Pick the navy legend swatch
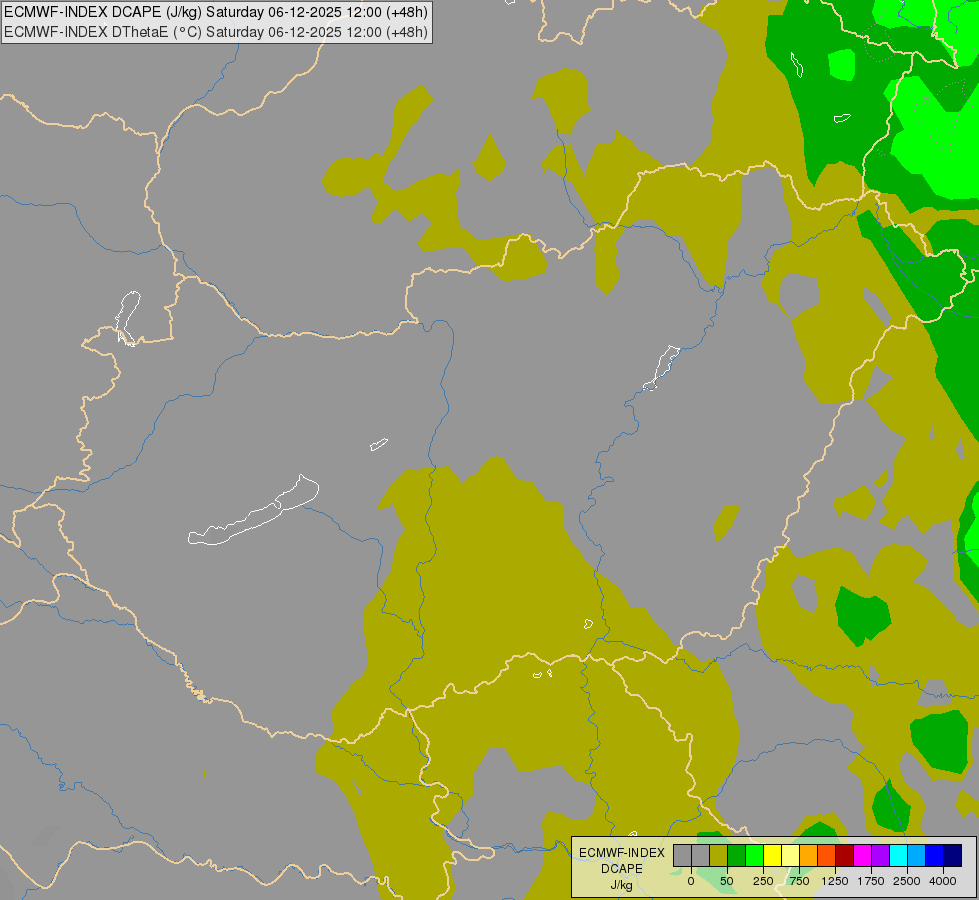Viewport: 979px width, 900px height. [x=952, y=855]
